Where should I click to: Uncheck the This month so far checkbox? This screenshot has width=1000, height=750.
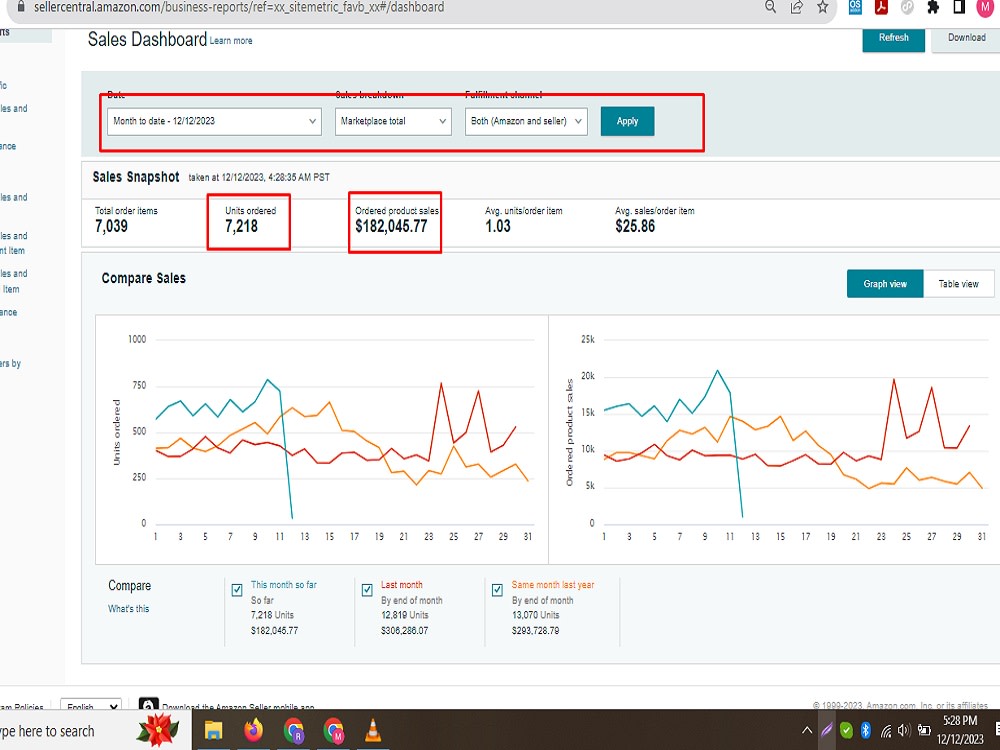[237, 590]
